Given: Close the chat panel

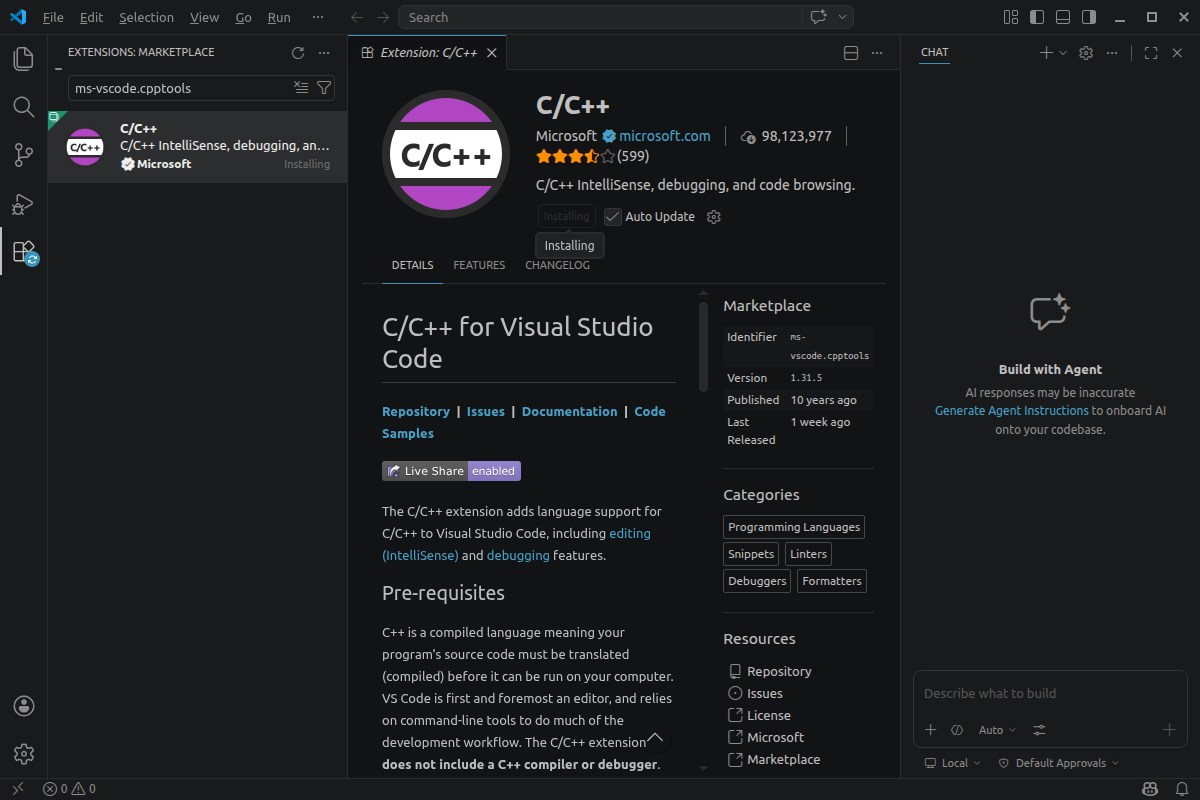Looking at the screenshot, I should pyautogui.click(x=1177, y=53).
